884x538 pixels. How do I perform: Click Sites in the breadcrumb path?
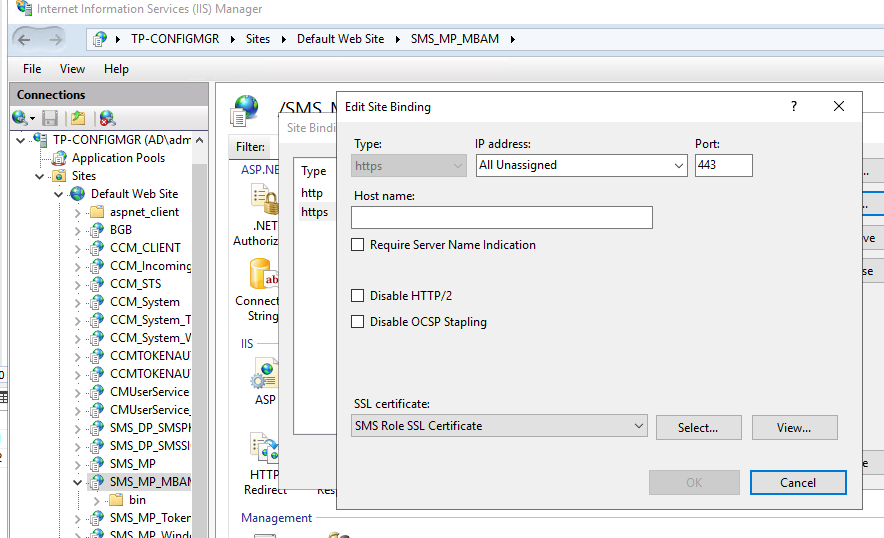click(x=258, y=39)
